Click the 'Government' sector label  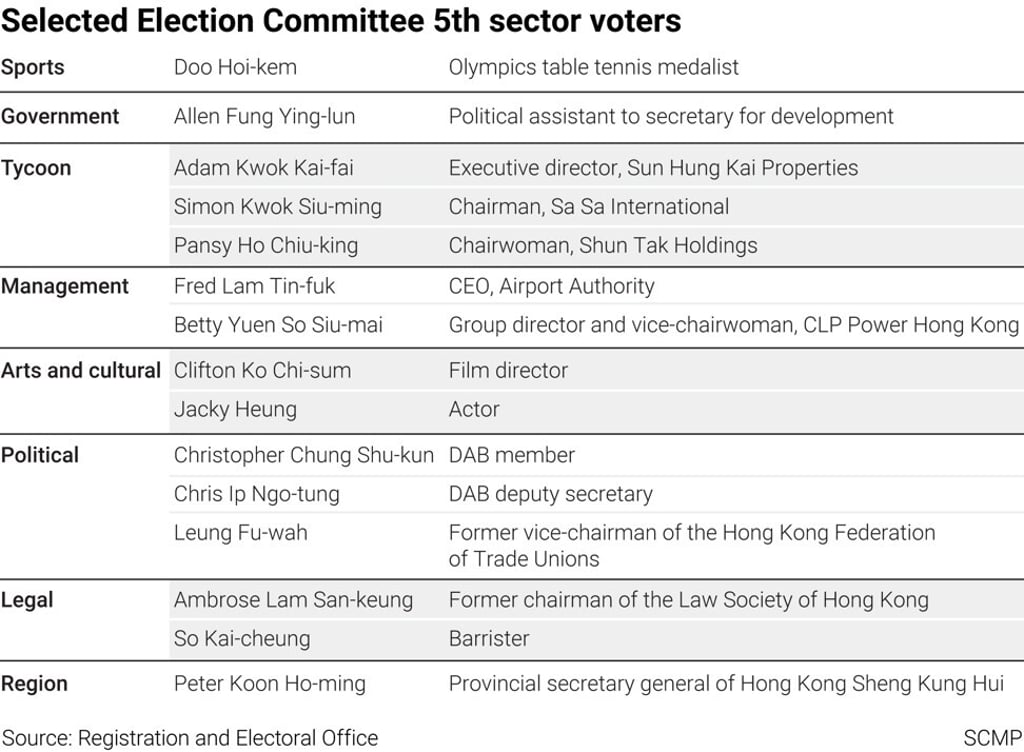click(x=60, y=116)
